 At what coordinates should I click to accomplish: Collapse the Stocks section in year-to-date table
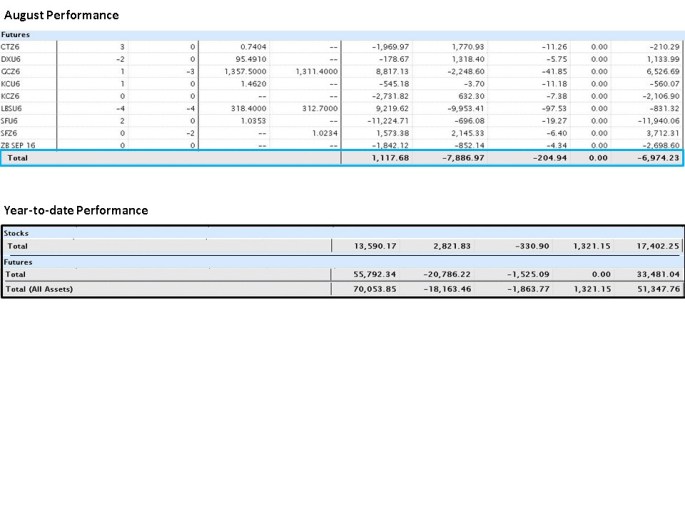point(16,233)
